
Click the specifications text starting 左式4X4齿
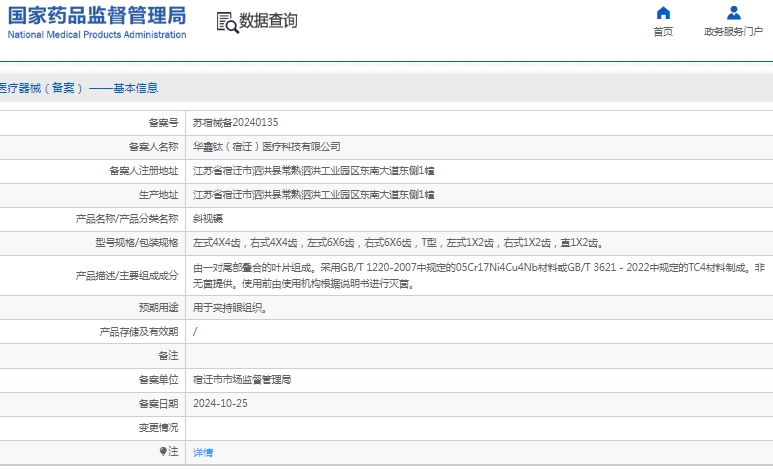pyautogui.click(x=398, y=243)
